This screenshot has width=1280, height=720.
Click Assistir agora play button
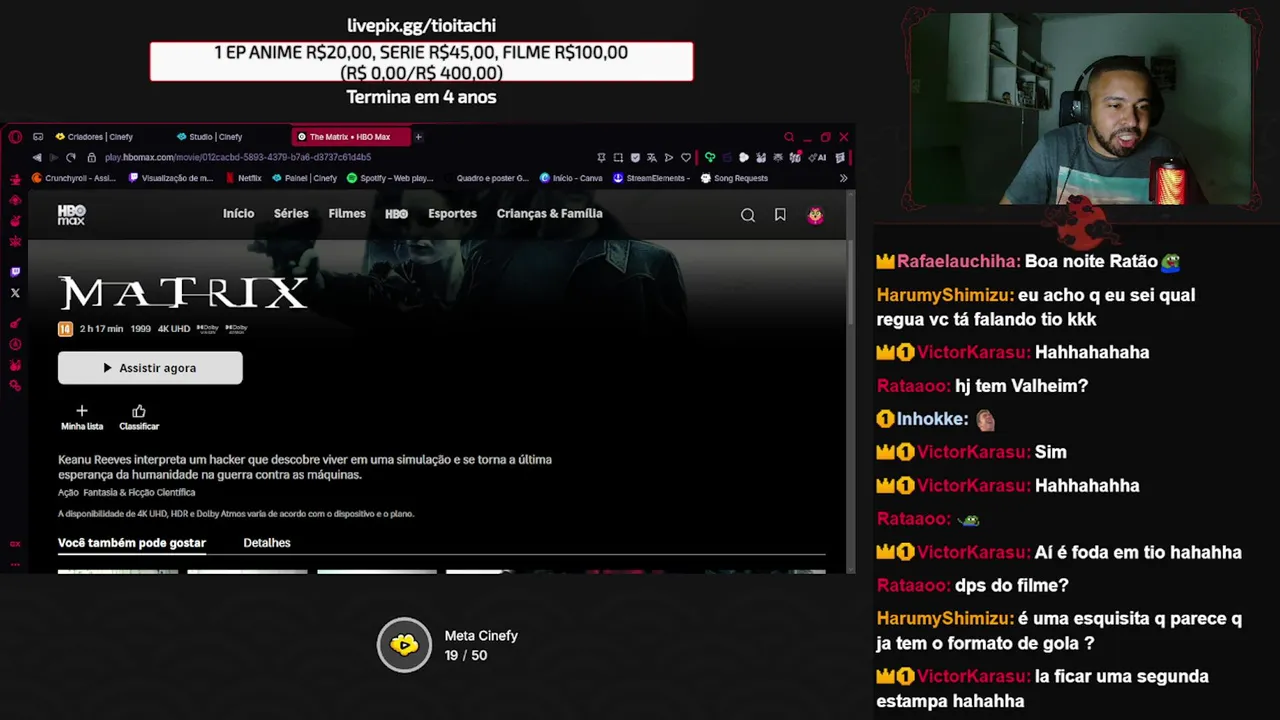[x=150, y=368]
